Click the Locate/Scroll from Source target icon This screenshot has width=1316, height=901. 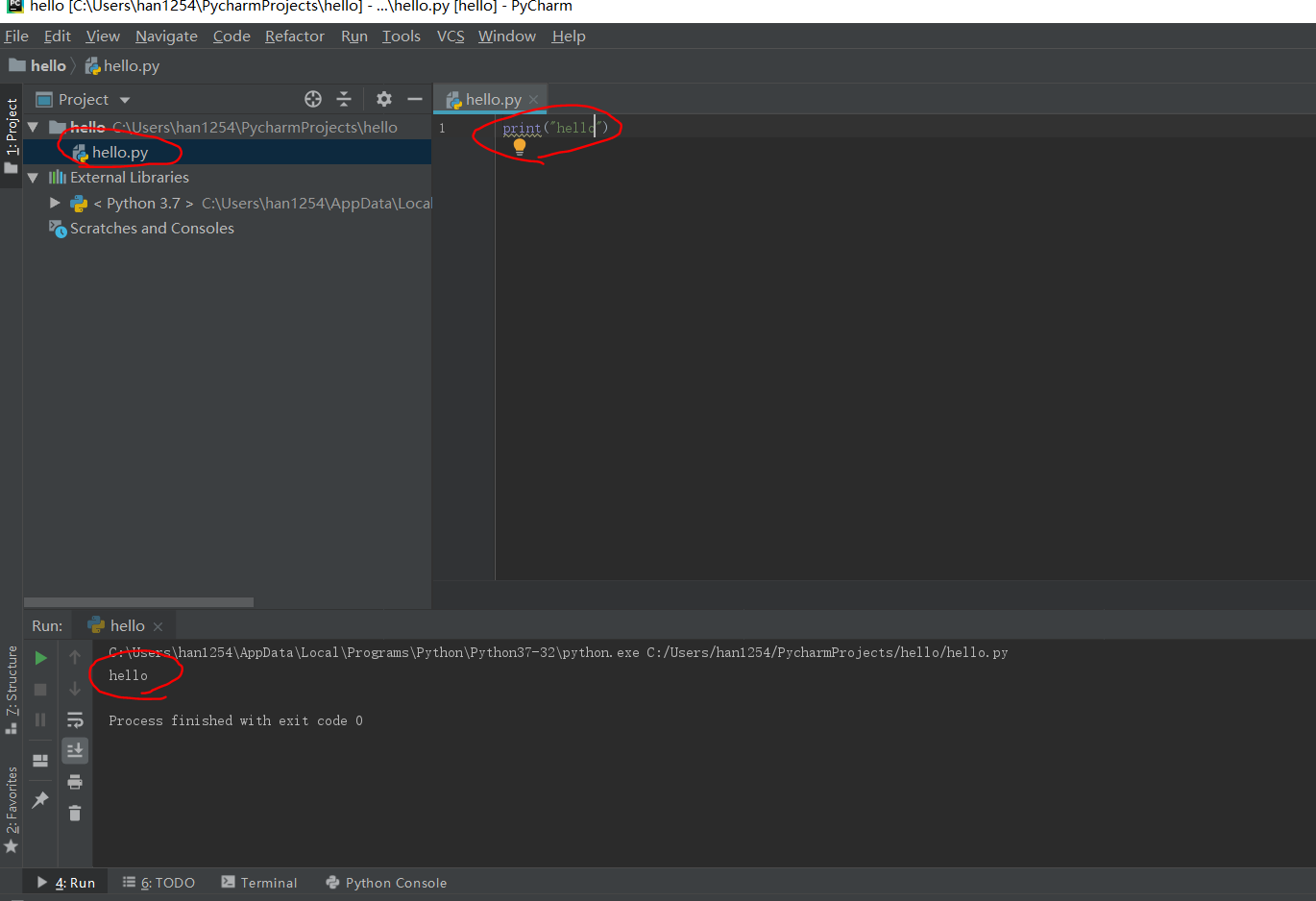point(313,99)
